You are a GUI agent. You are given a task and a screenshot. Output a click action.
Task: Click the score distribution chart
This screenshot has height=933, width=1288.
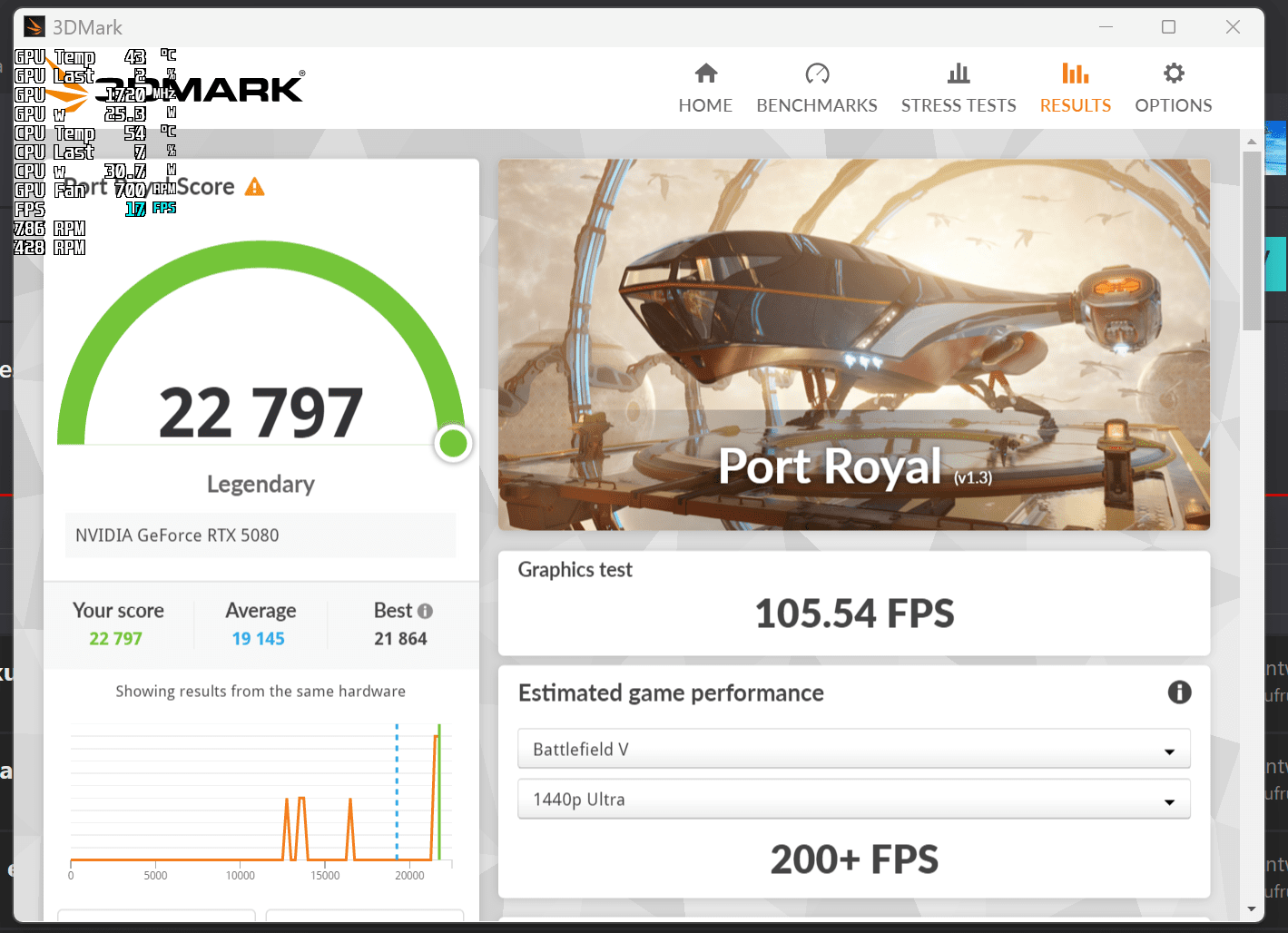[261, 799]
